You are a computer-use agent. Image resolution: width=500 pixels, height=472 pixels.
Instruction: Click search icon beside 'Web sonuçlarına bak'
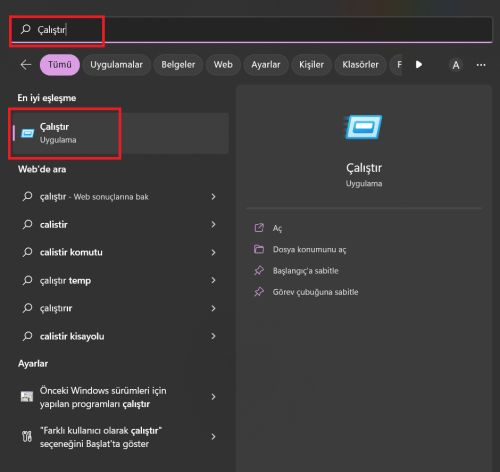coord(27,196)
